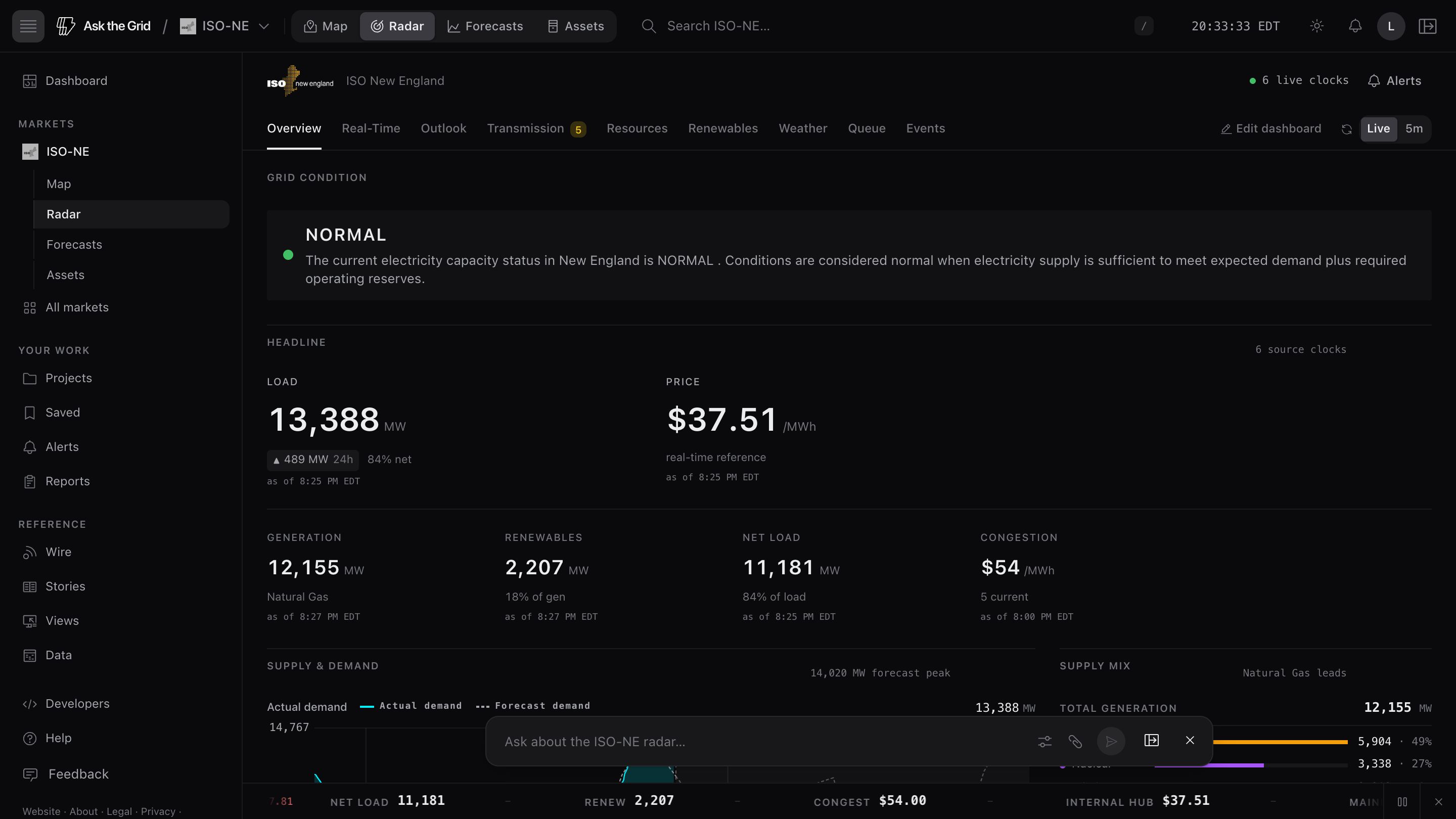
Task: Switch to the Queue tab
Action: point(867,129)
